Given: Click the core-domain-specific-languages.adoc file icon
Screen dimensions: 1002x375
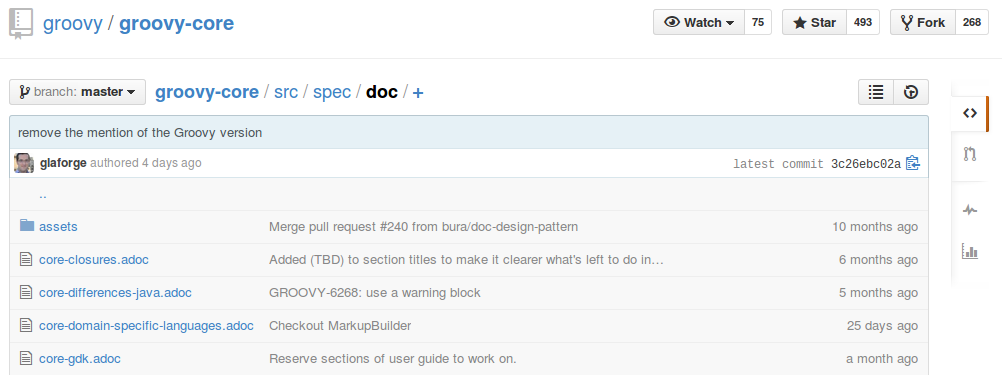Looking at the screenshot, I should pos(26,325).
